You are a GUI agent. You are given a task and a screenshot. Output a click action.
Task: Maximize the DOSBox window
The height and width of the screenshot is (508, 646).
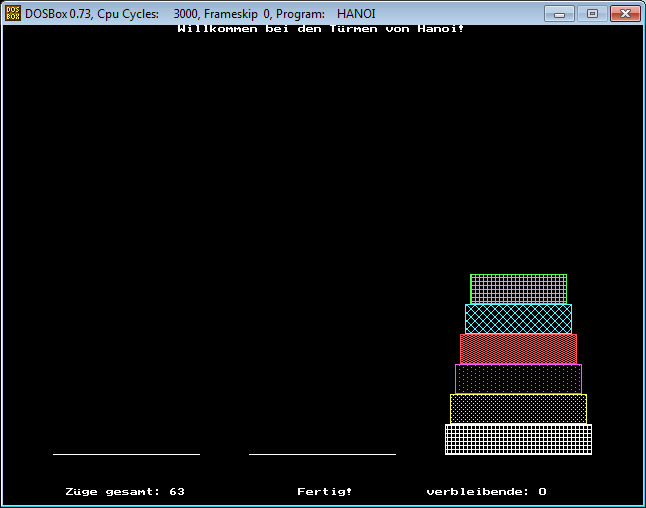click(591, 14)
